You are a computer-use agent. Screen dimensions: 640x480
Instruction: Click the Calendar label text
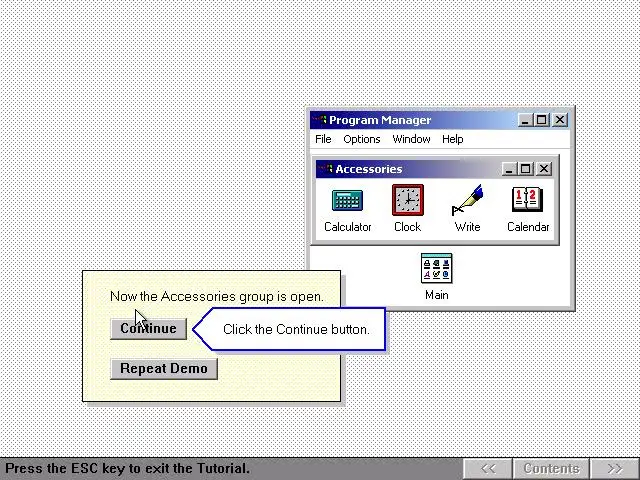528,227
